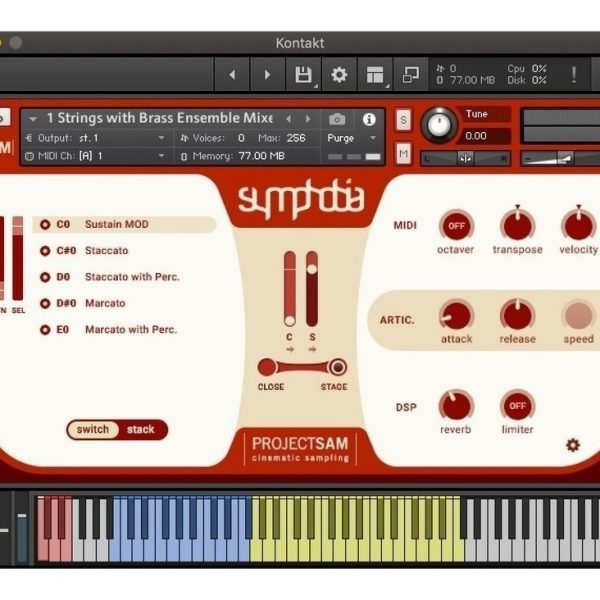Click the arrow under S mic
Image resolution: width=600 pixels, height=600 pixels.
point(312,349)
